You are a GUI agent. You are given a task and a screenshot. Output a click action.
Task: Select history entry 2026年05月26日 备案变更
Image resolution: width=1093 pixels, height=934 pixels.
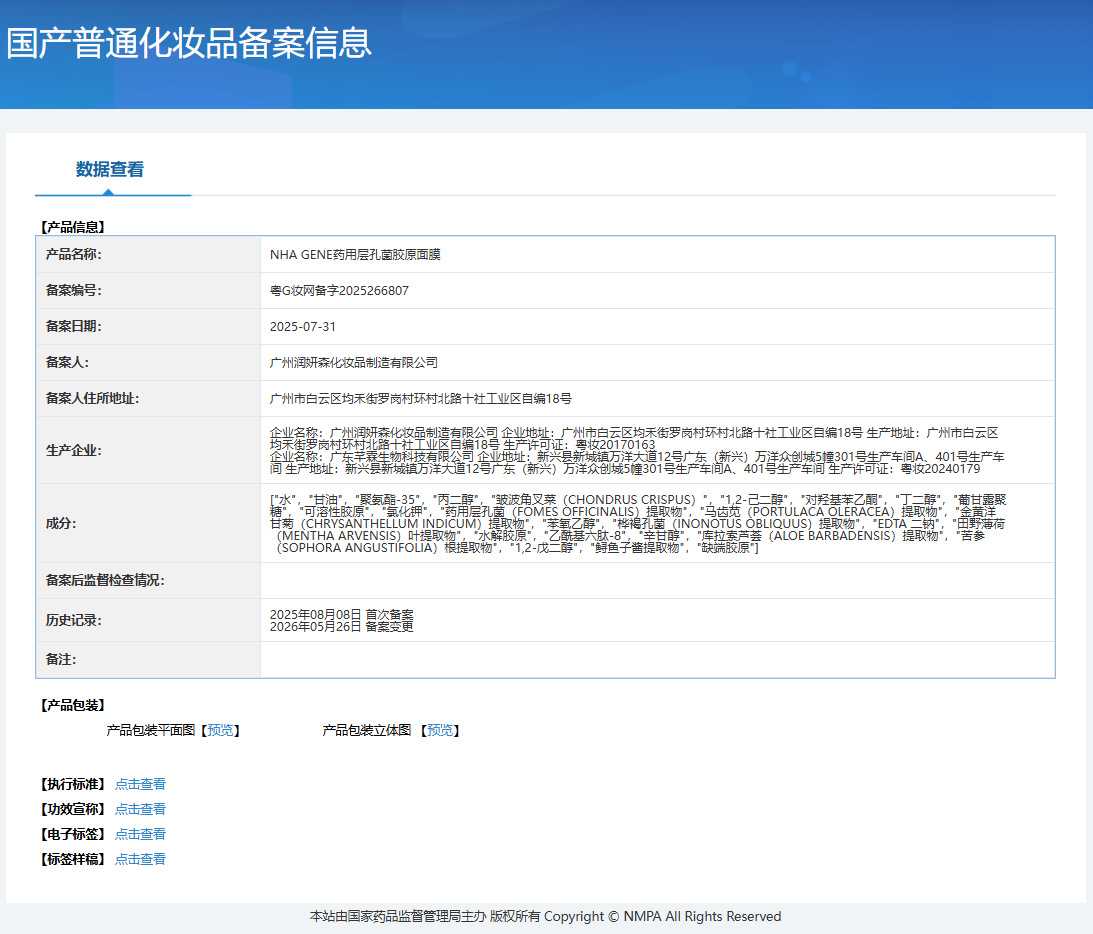[342, 627]
